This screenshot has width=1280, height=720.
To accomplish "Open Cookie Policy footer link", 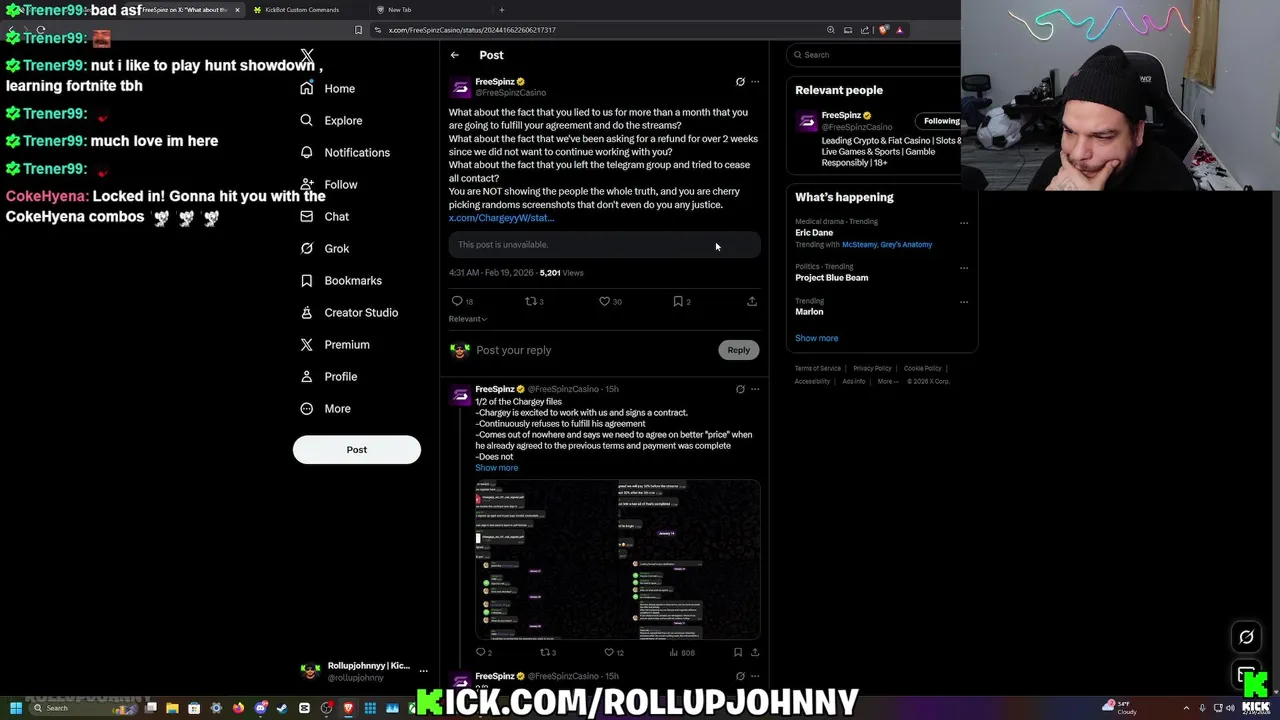I will pos(922,369).
